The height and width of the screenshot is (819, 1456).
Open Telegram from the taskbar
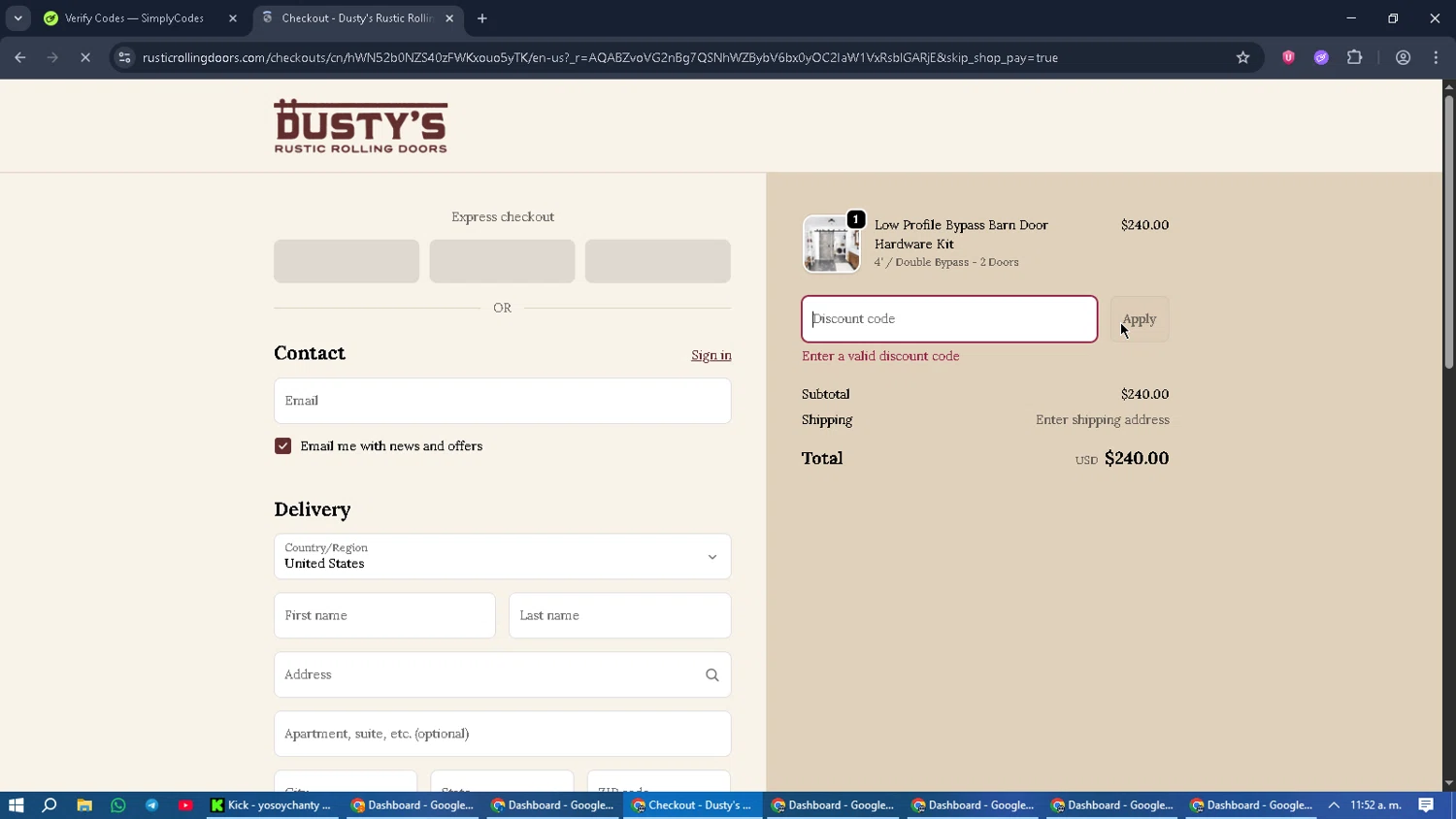[x=152, y=804]
